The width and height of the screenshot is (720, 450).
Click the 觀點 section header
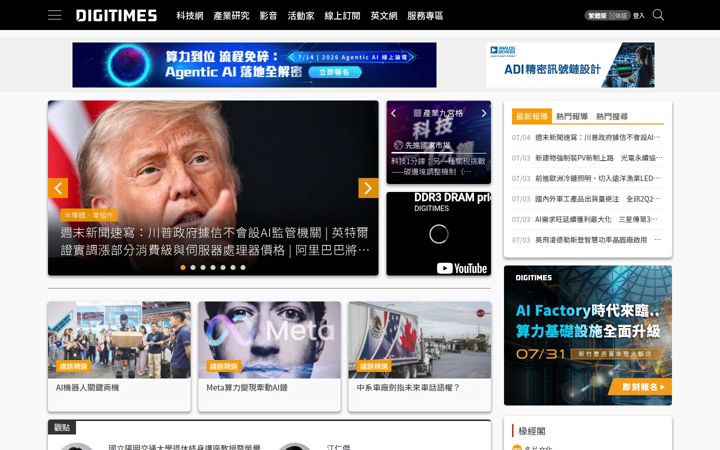coord(62,428)
